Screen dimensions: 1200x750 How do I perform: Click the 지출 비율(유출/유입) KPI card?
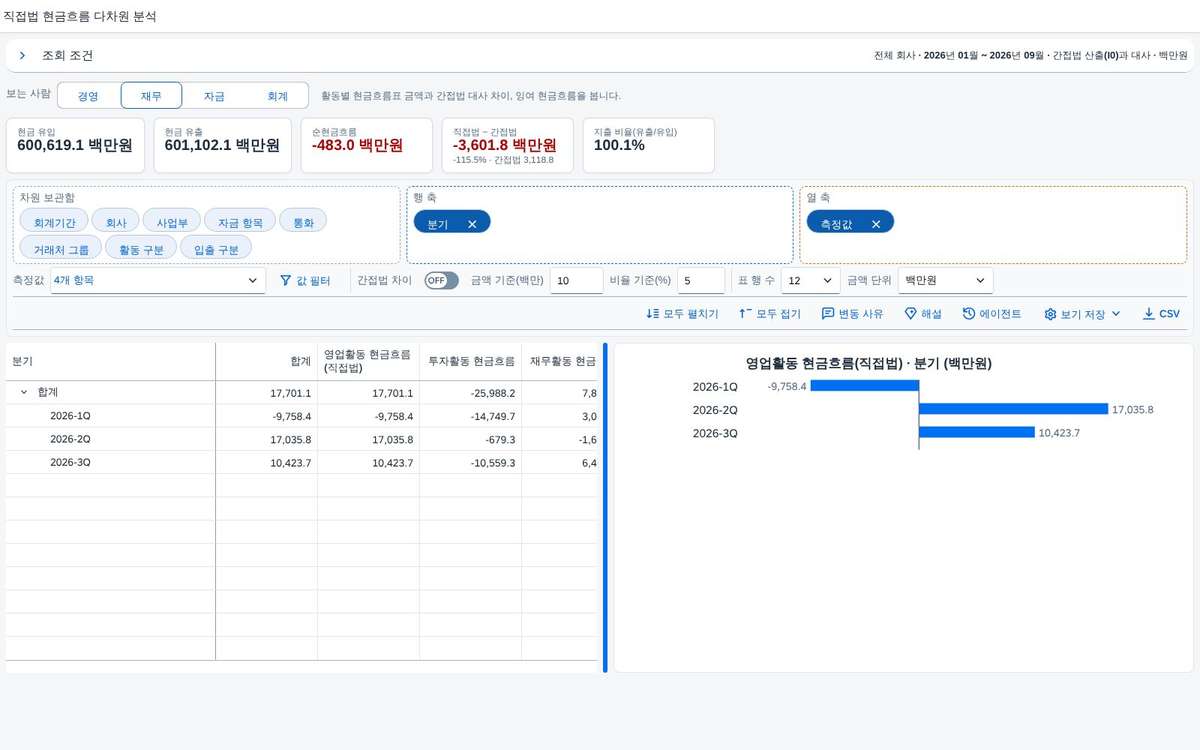[x=649, y=145]
